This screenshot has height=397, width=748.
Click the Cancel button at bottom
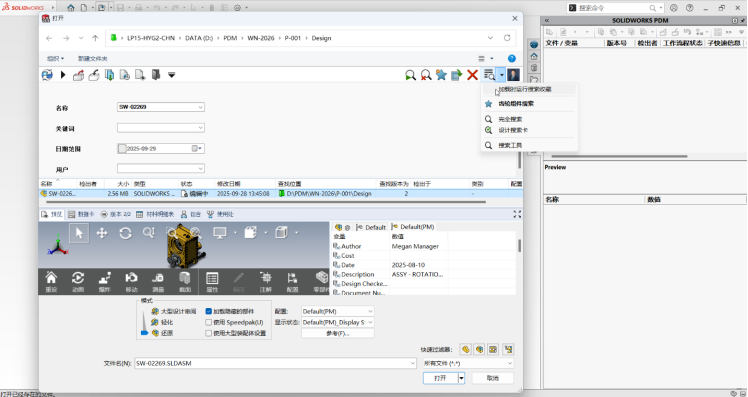click(493, 378)
